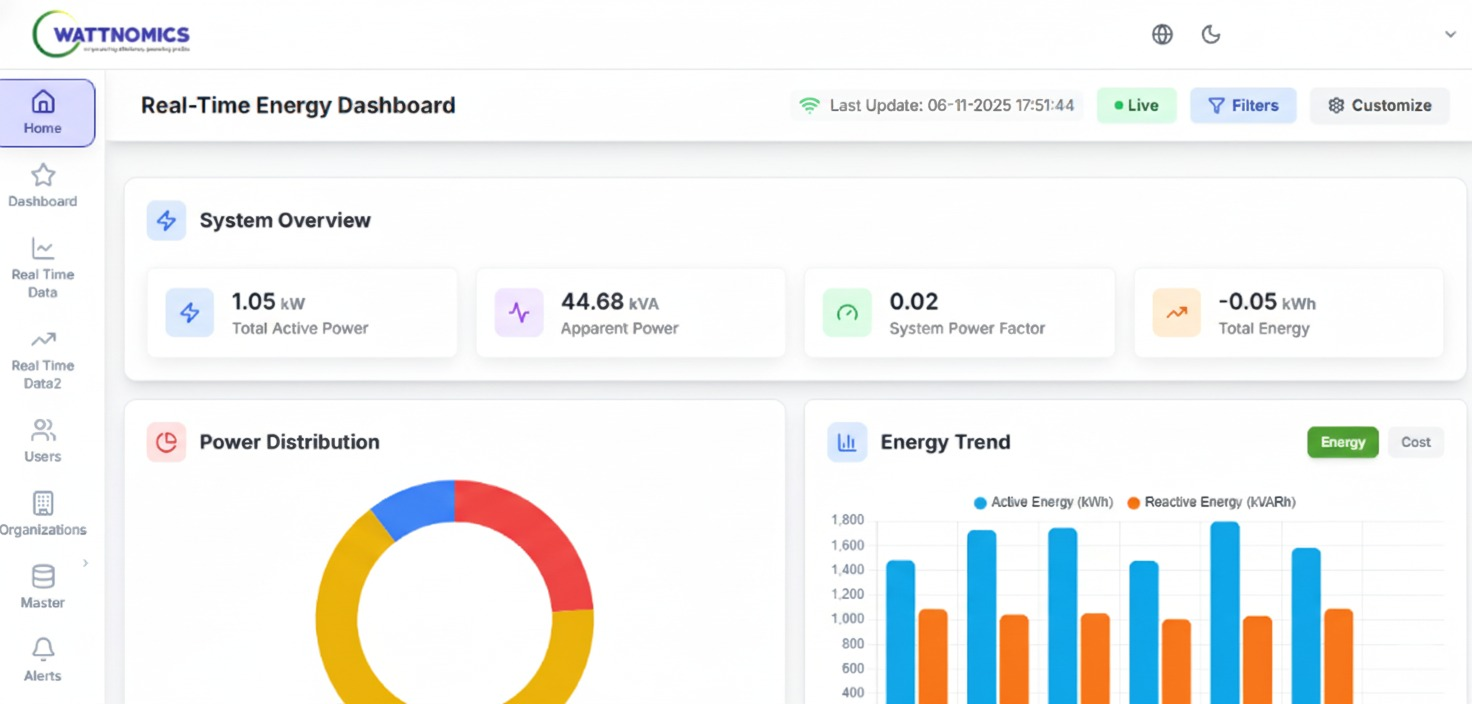
Task: Navigate to Organizations in sidebar
Action: click(43, 514)
